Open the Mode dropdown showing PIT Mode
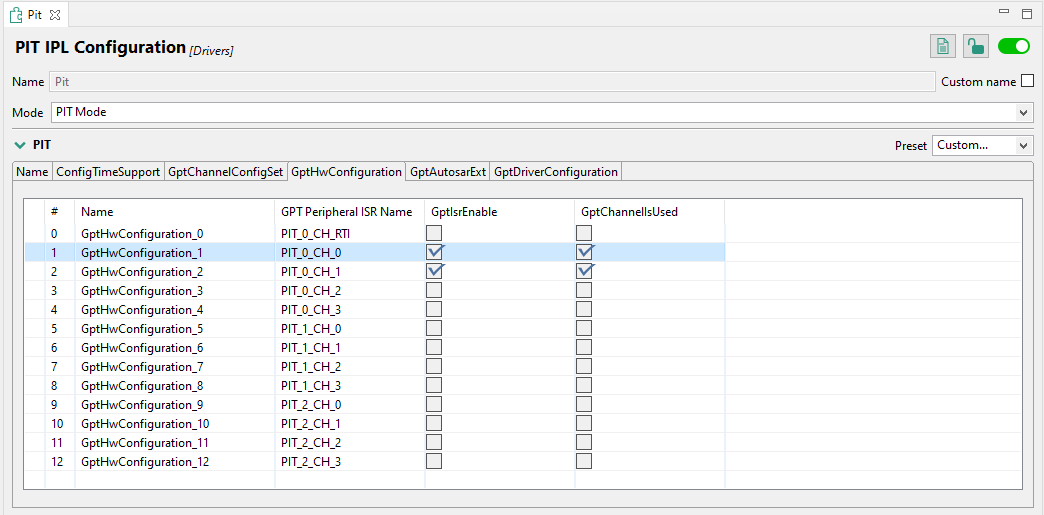This screenshot has width=1044, height=515. click(x=1025, y=113)
